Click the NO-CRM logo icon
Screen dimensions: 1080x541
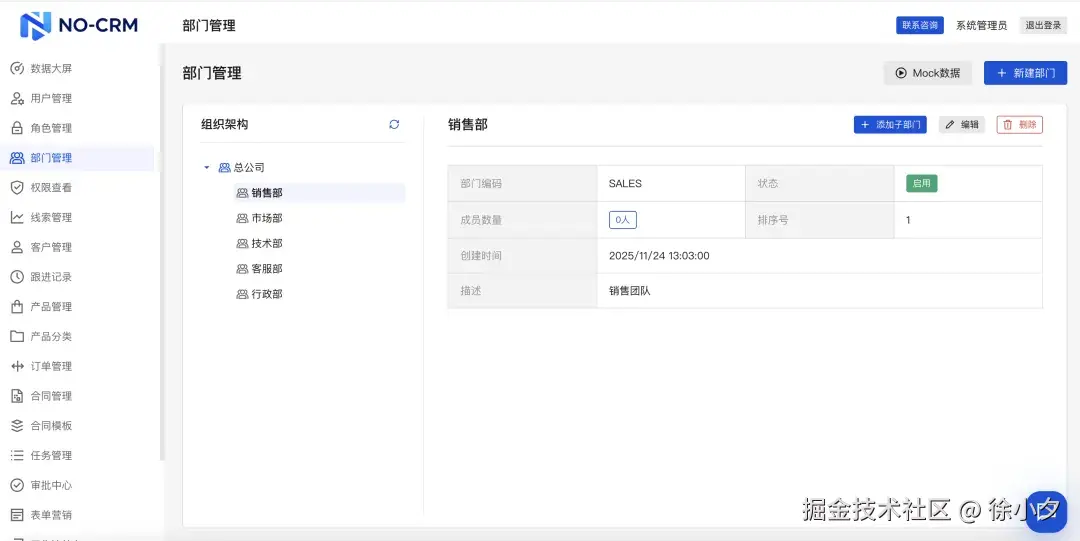(x=35, y=25)
